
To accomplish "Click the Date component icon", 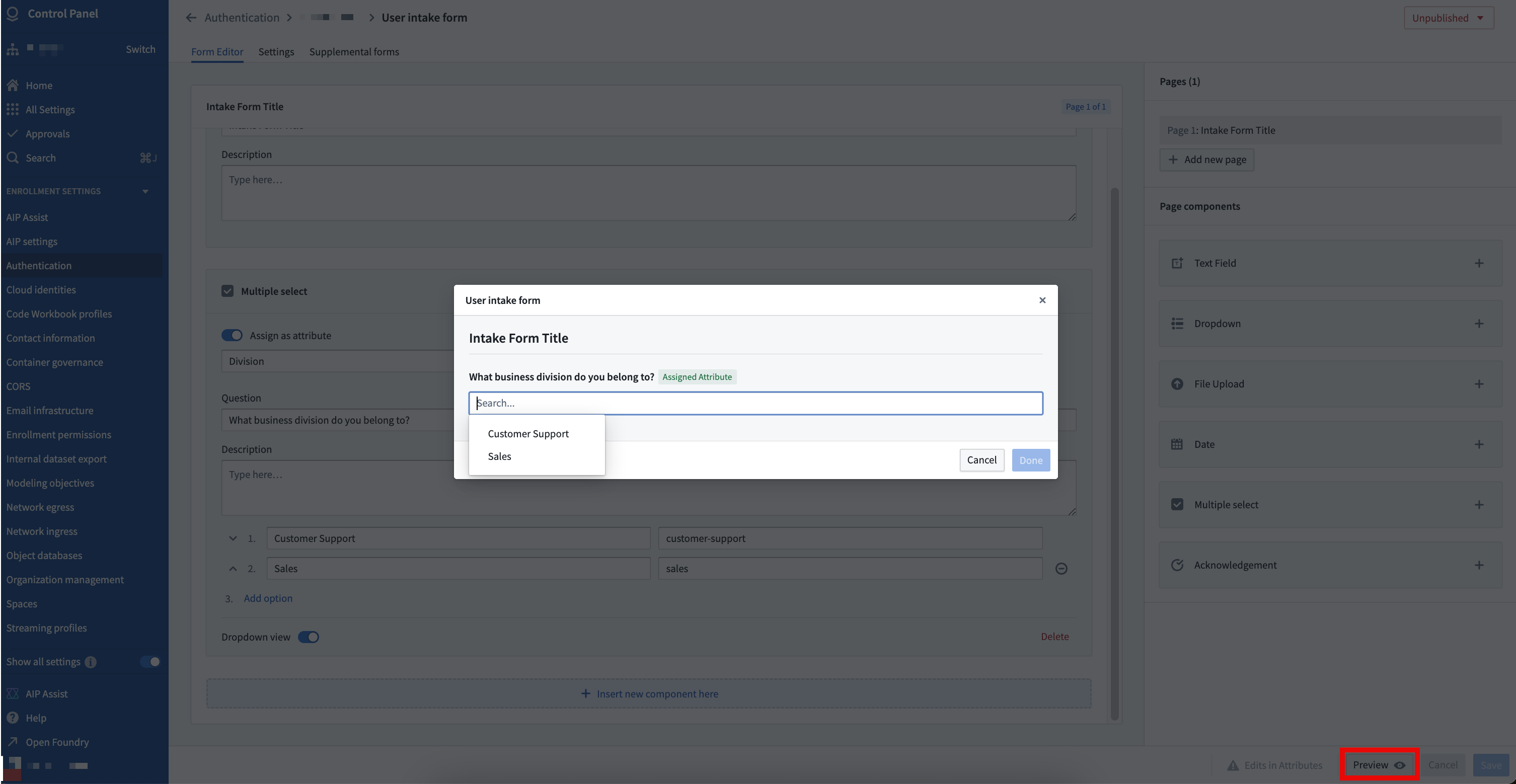I will coord(1177,444).
